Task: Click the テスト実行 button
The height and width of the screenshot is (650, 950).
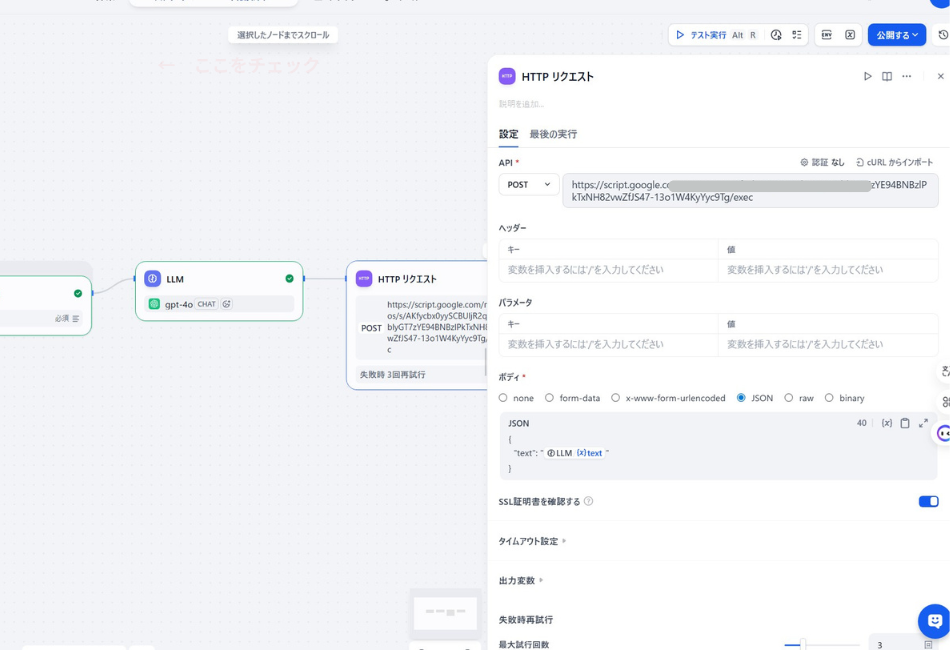Action: point(701,35)
